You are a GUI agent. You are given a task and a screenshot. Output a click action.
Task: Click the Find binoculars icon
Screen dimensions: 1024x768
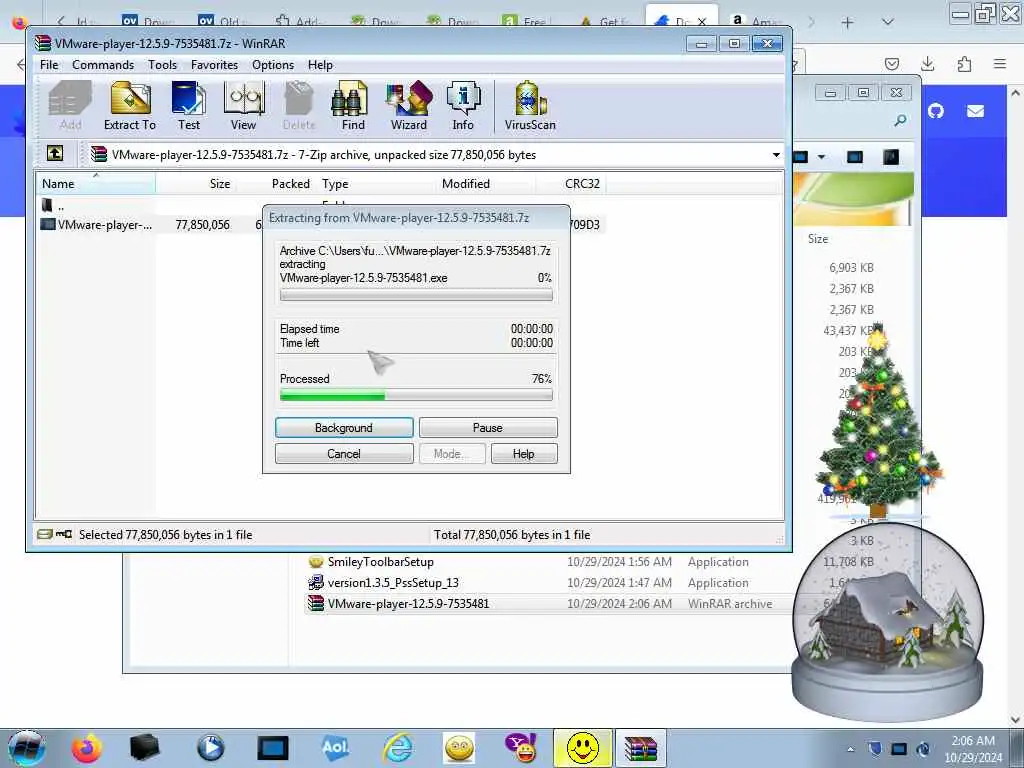[353, 106]
